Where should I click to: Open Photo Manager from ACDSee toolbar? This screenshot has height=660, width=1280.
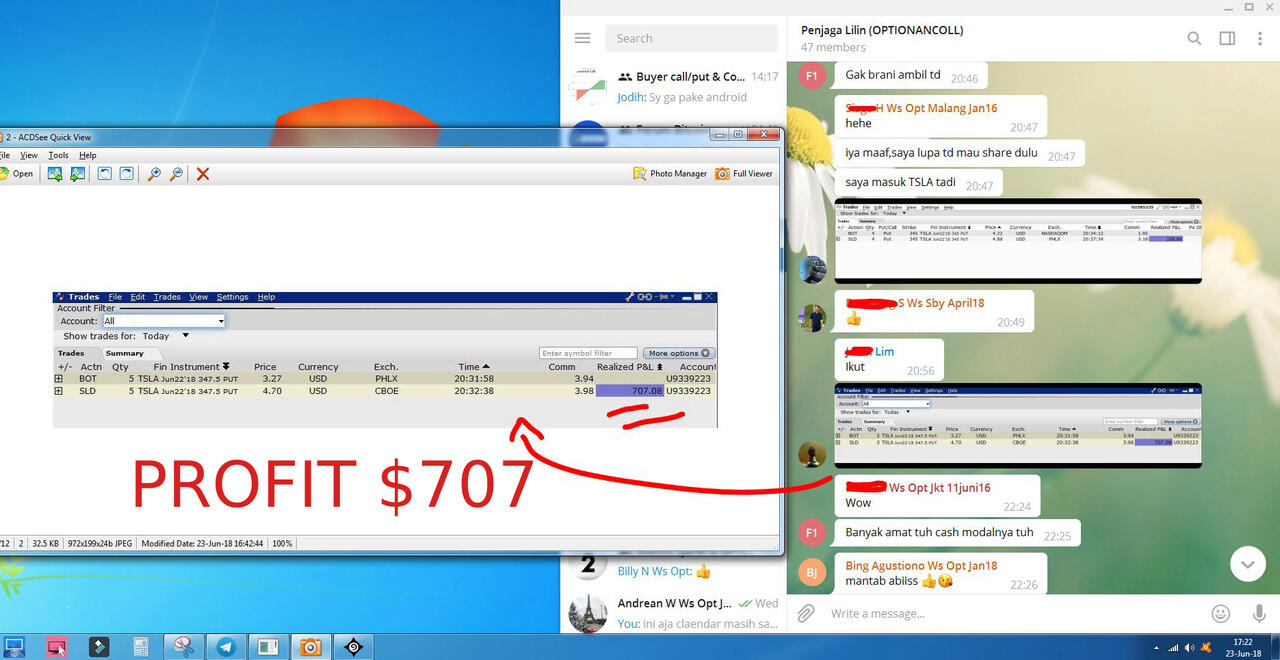click(670, 174)
